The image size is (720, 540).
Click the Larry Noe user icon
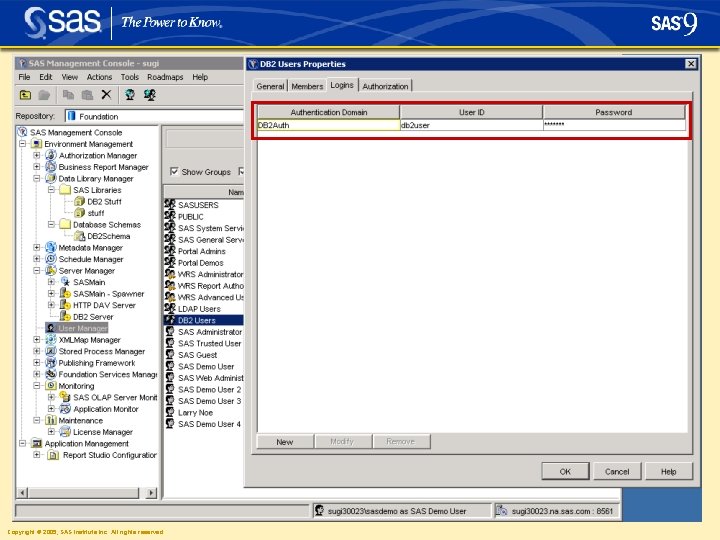click(x=170, y=412)
